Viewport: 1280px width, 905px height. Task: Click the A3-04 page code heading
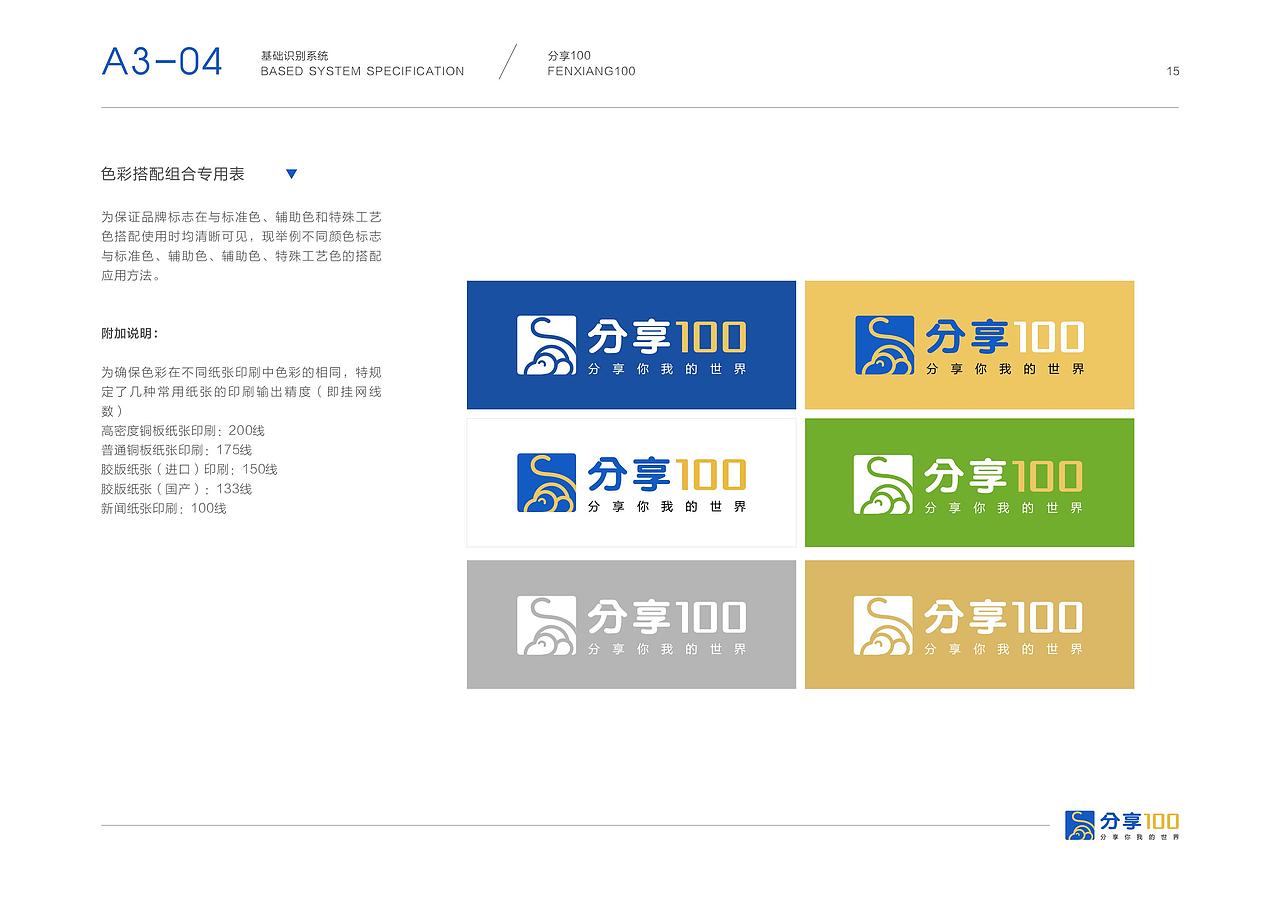162,62
